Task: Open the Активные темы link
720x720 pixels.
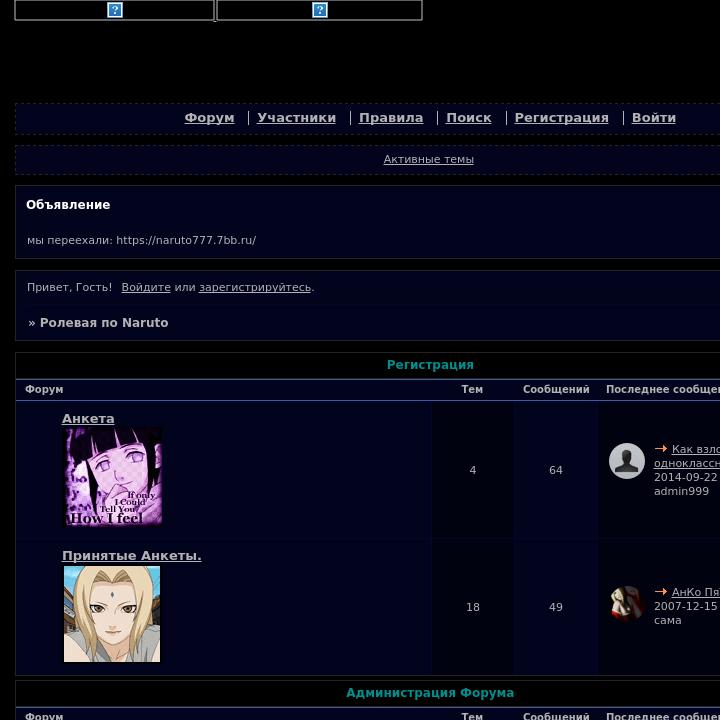Action: pyautogui.click(x=428, y=159)
